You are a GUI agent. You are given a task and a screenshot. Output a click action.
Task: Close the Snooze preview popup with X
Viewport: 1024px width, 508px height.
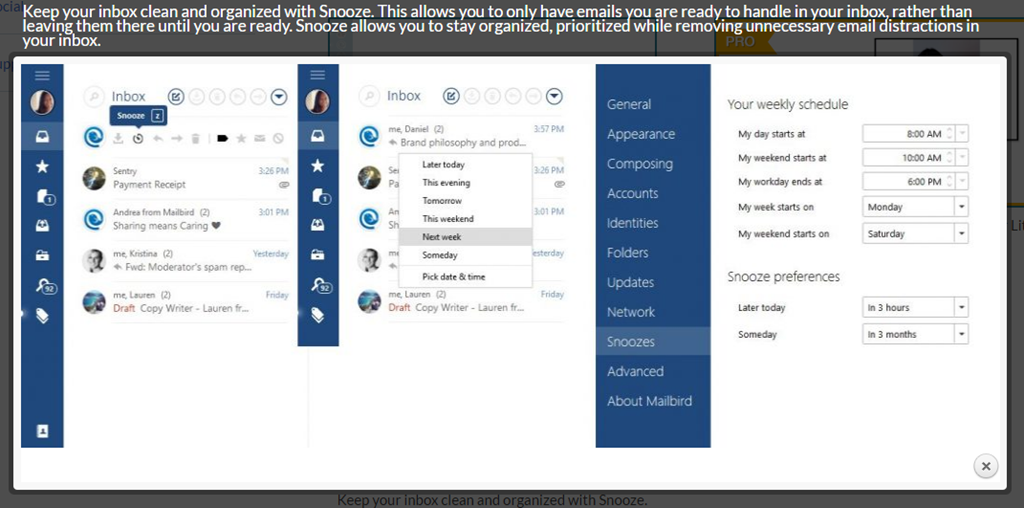(985, 466)
